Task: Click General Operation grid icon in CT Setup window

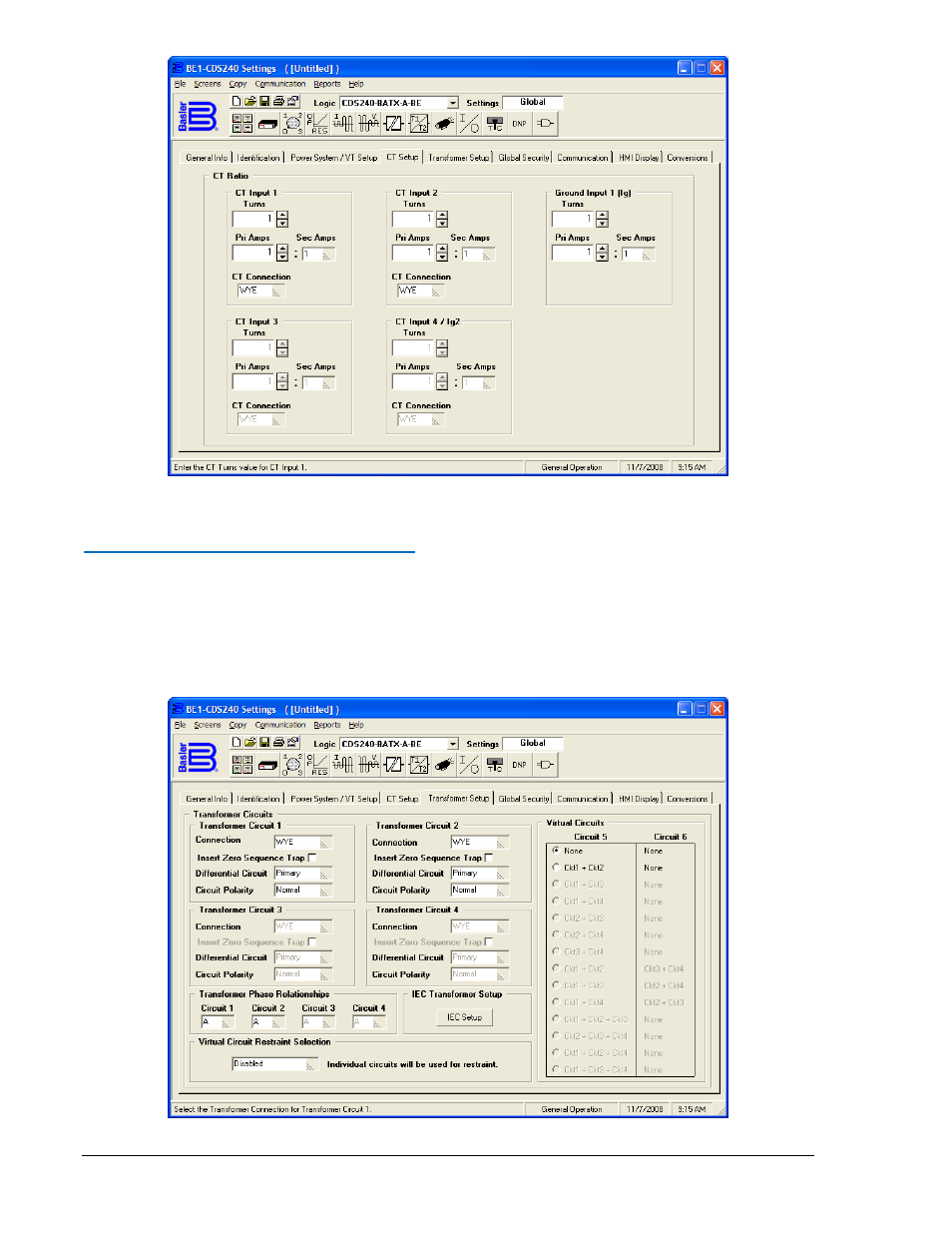Action: pos(242,123)
